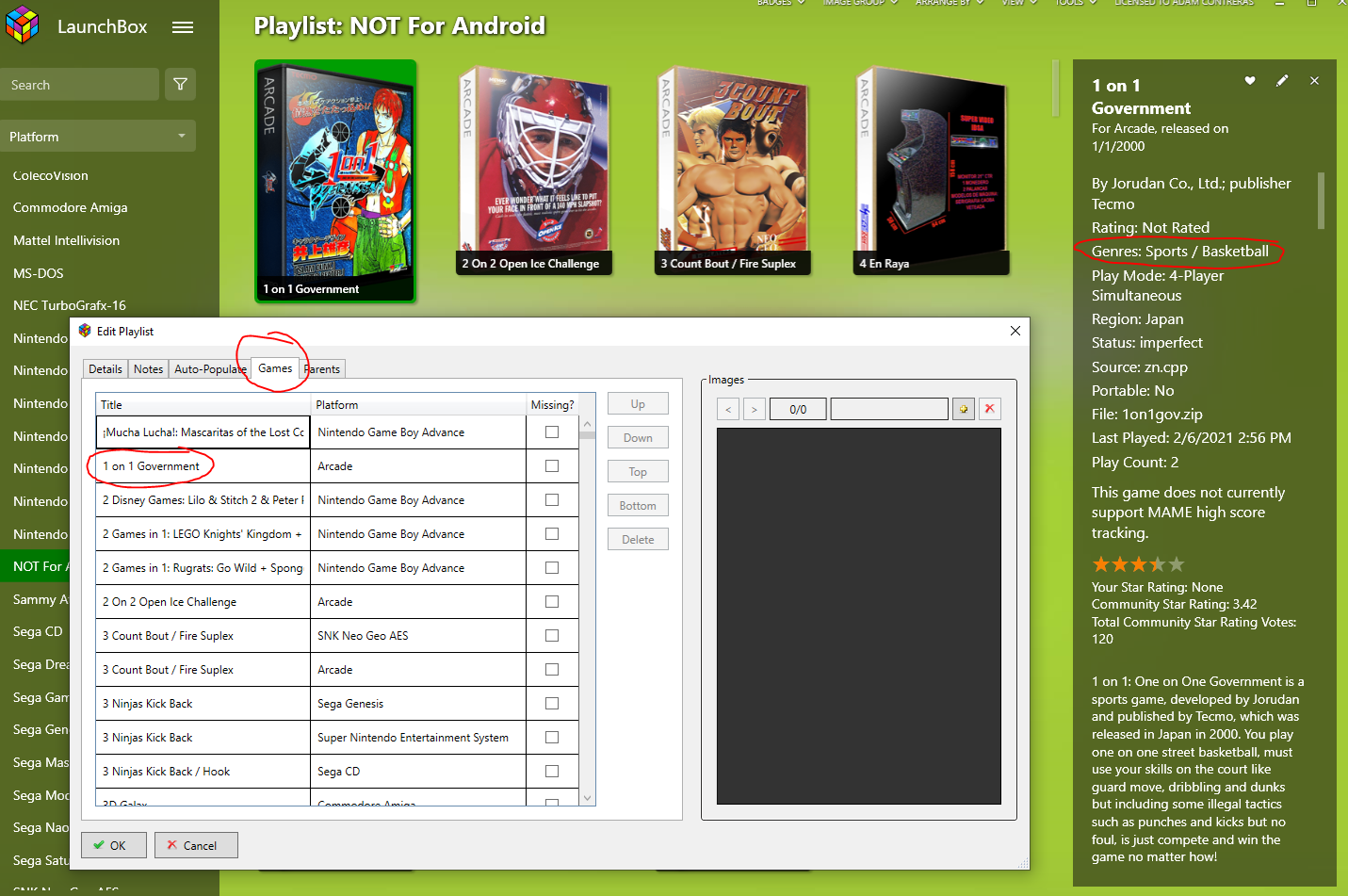The height and width of the screenshot is (896, 1348).
Task: Open the filter funnel next to Search
Action: click(x=181, y=85)
